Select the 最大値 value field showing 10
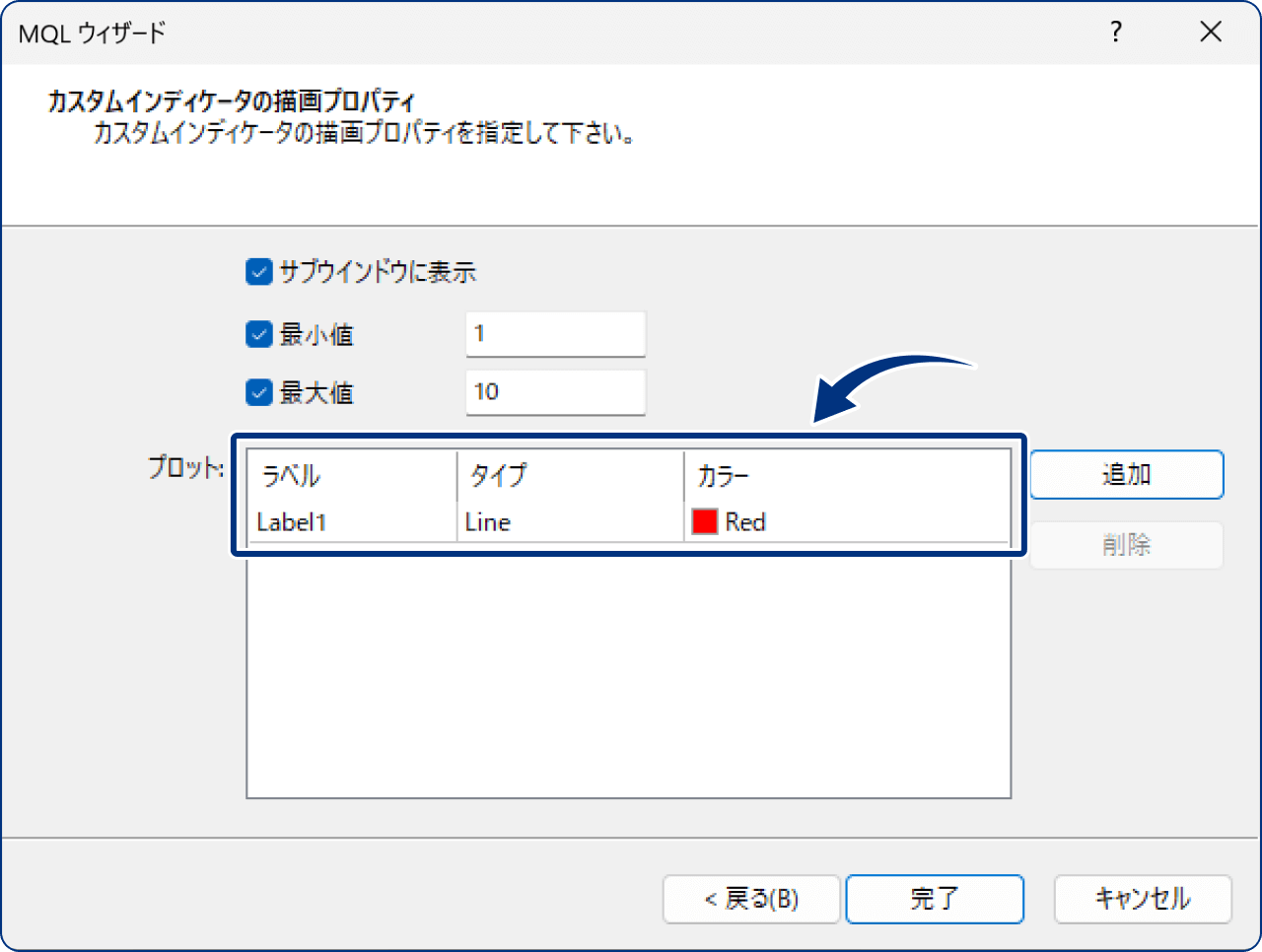The image size is (1262, 952). (555, 392)
